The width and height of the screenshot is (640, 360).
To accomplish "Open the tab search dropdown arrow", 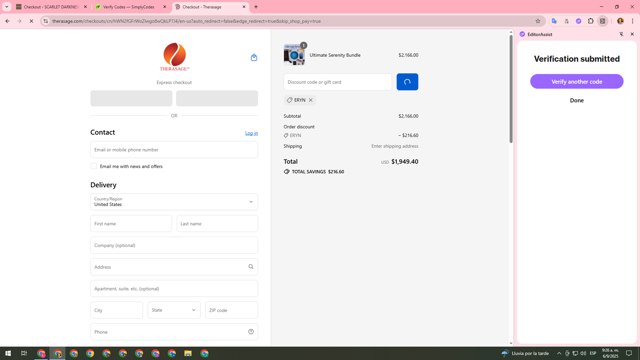I will click(7, 7).
